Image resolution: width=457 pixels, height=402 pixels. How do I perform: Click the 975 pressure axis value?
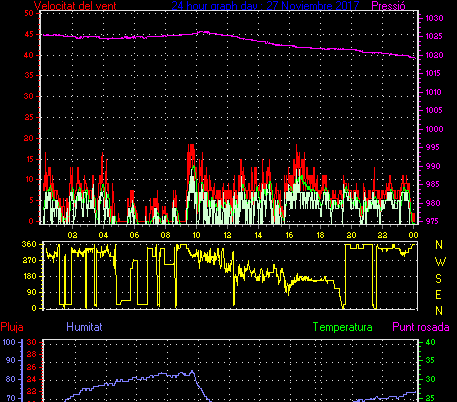point(432,221)
